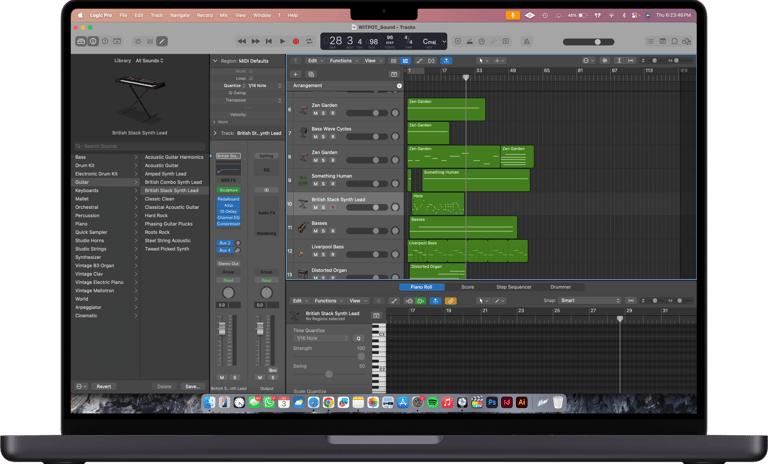Switch to the Score editor tab

467,287
